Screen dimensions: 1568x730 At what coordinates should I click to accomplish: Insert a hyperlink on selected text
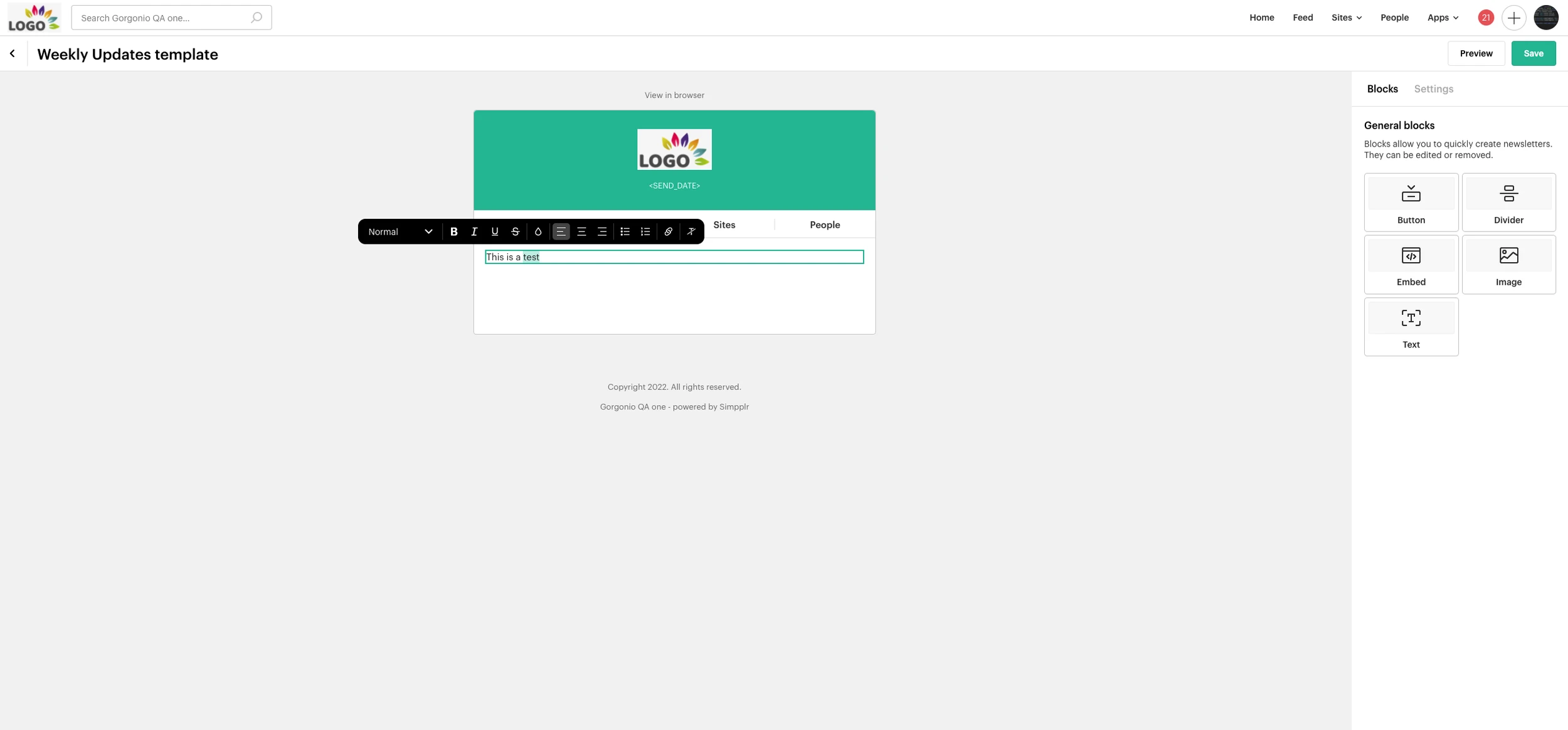[668, 231]
